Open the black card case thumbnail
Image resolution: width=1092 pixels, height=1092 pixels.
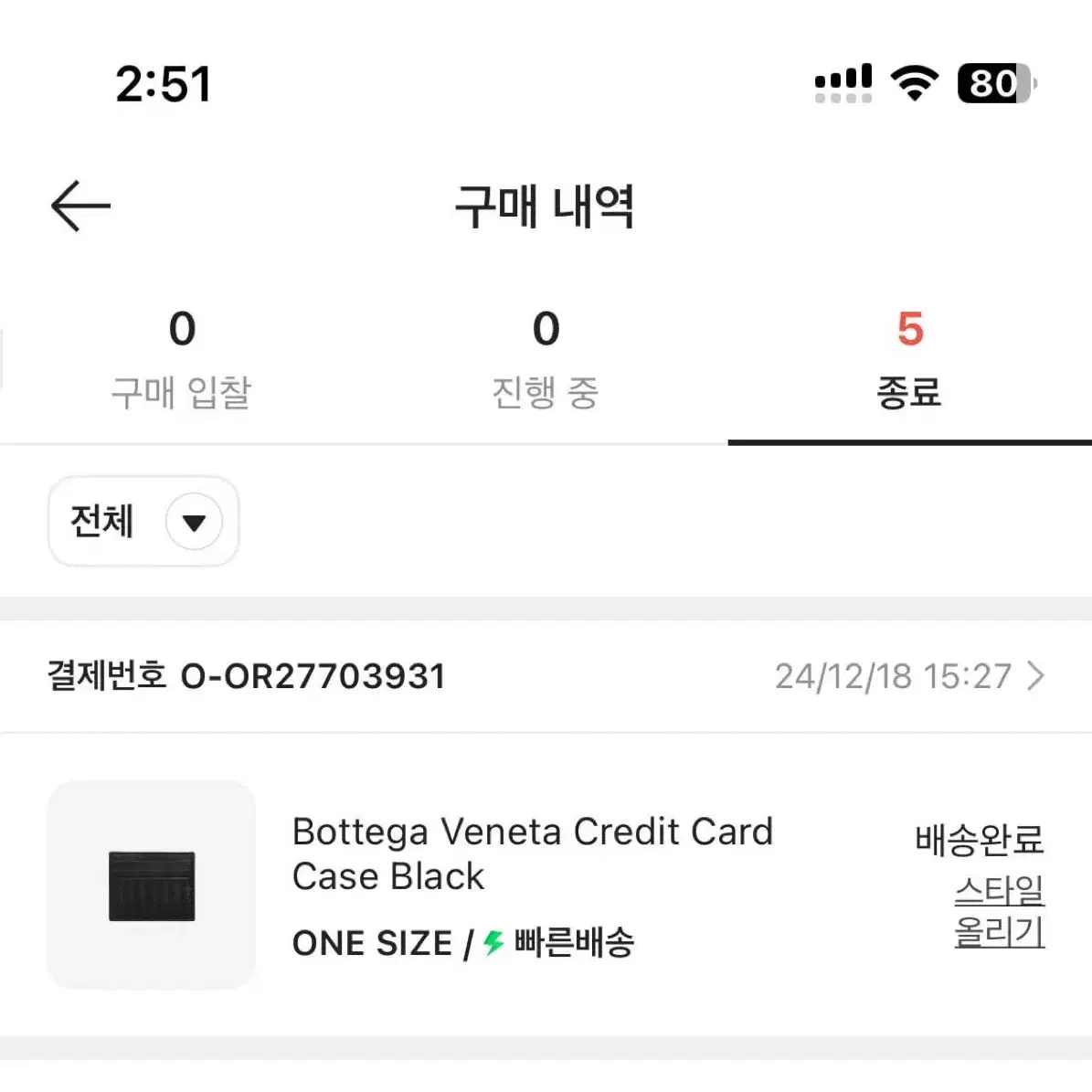(152, 885)
